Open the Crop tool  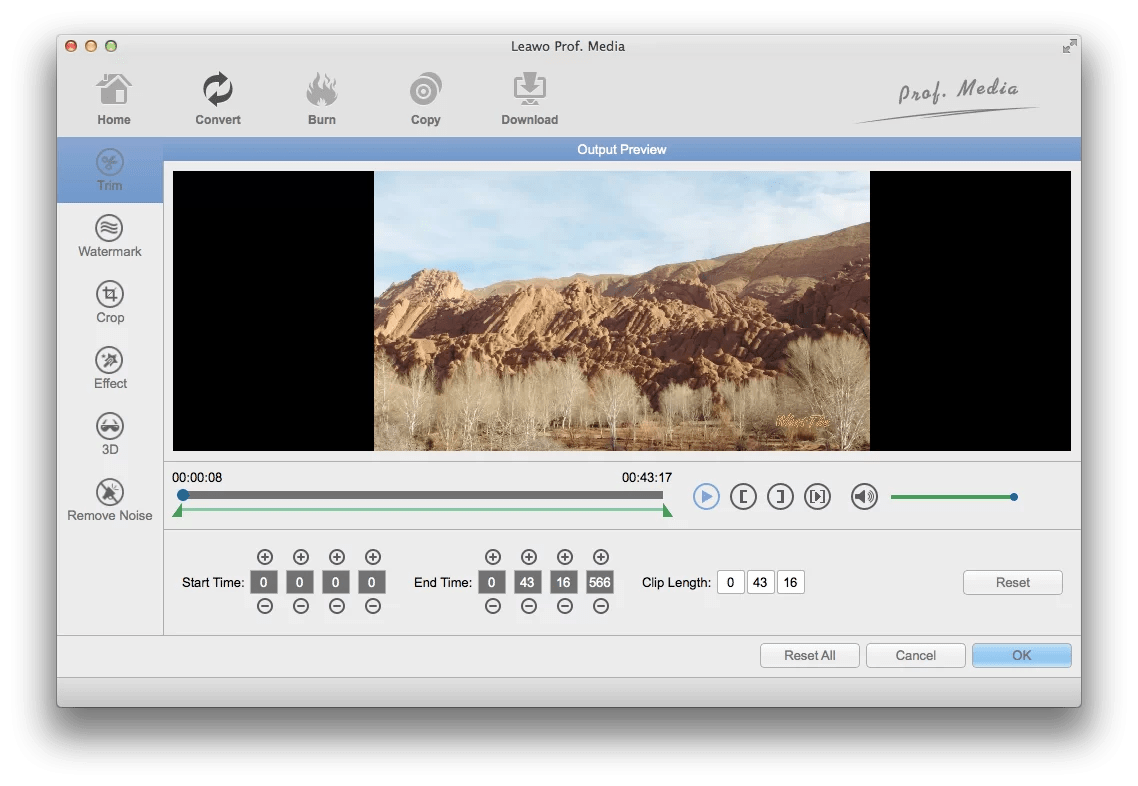point(110,302)
